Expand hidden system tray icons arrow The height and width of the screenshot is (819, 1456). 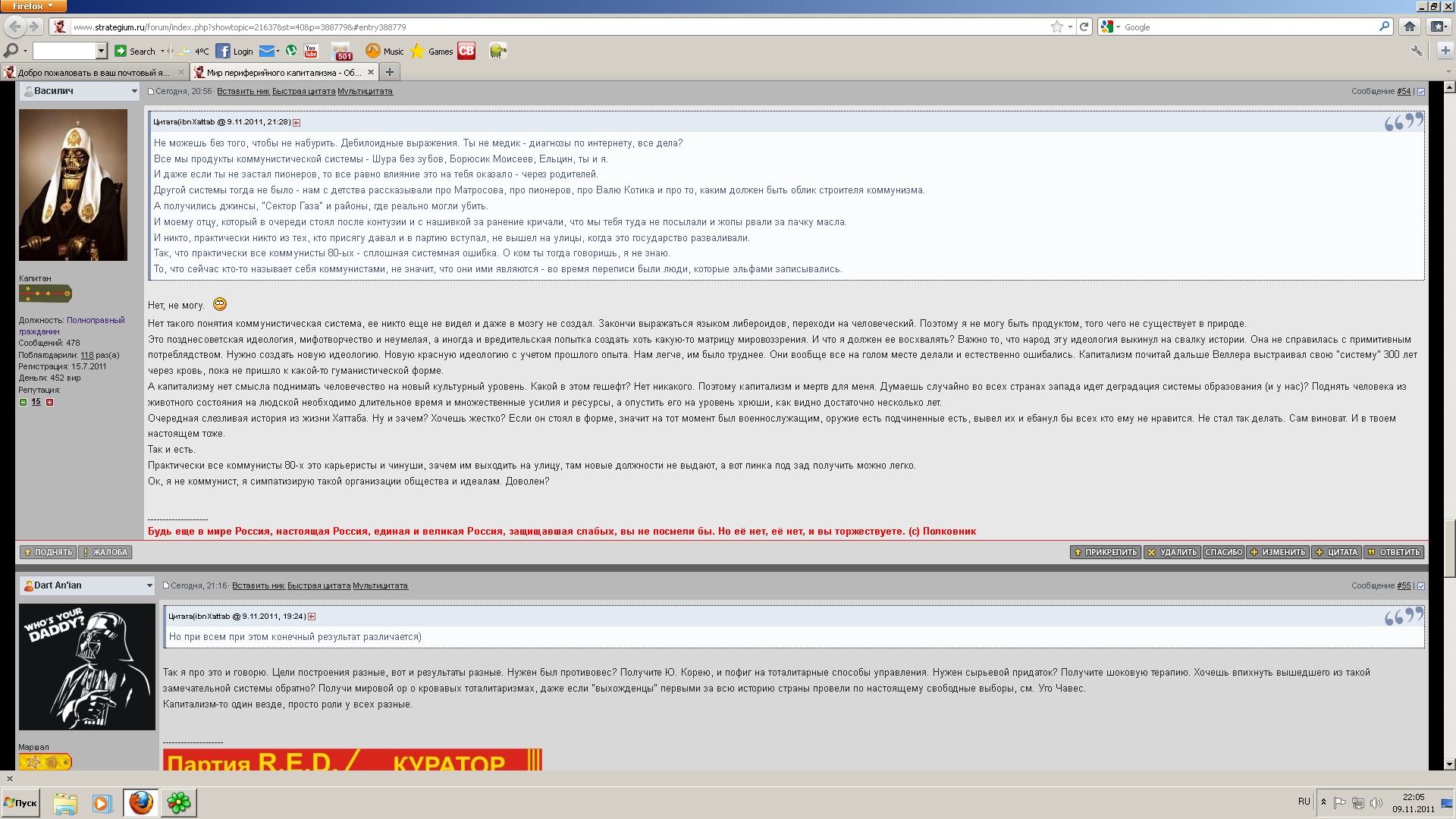pos(1323,802)
